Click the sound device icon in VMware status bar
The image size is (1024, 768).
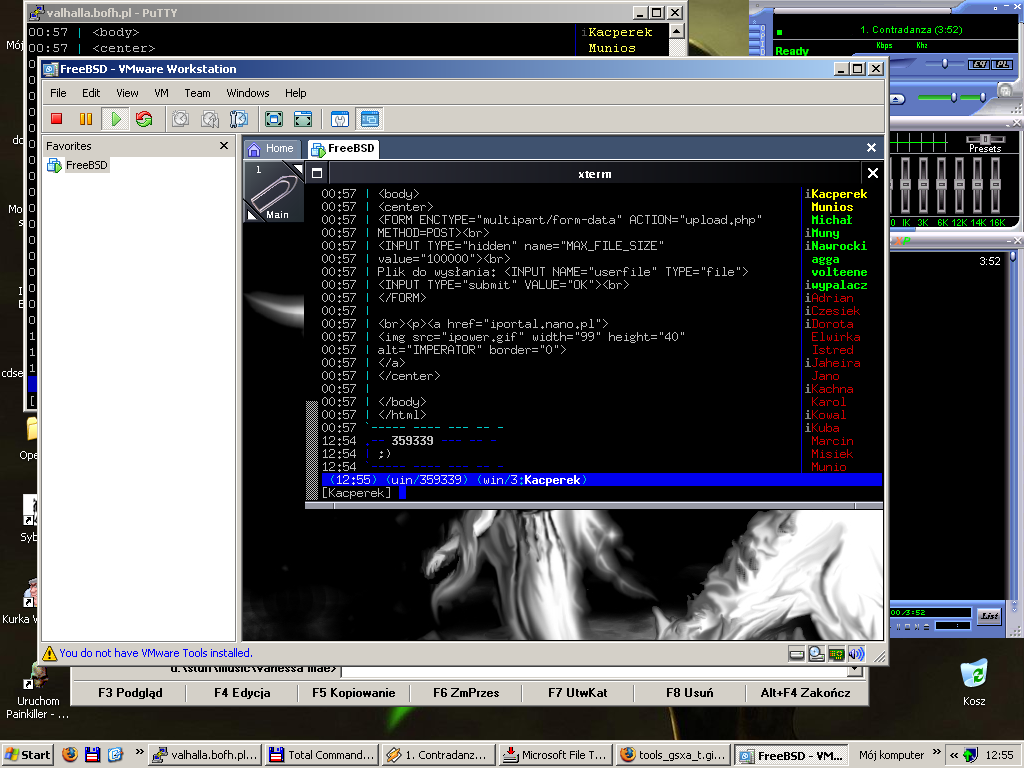pyautogui.click(x=856, y=654)
